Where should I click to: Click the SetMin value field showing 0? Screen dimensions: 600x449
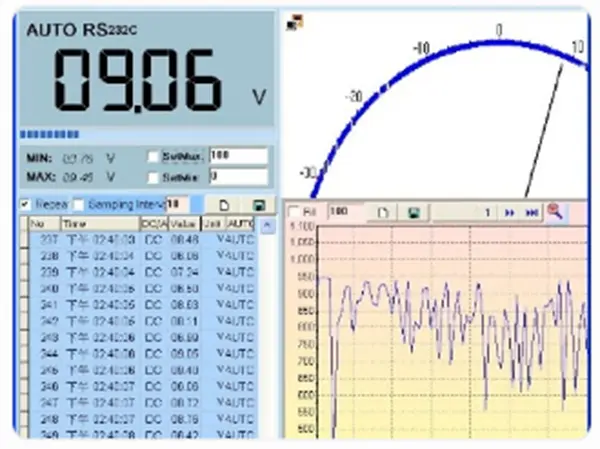(239, 177)
